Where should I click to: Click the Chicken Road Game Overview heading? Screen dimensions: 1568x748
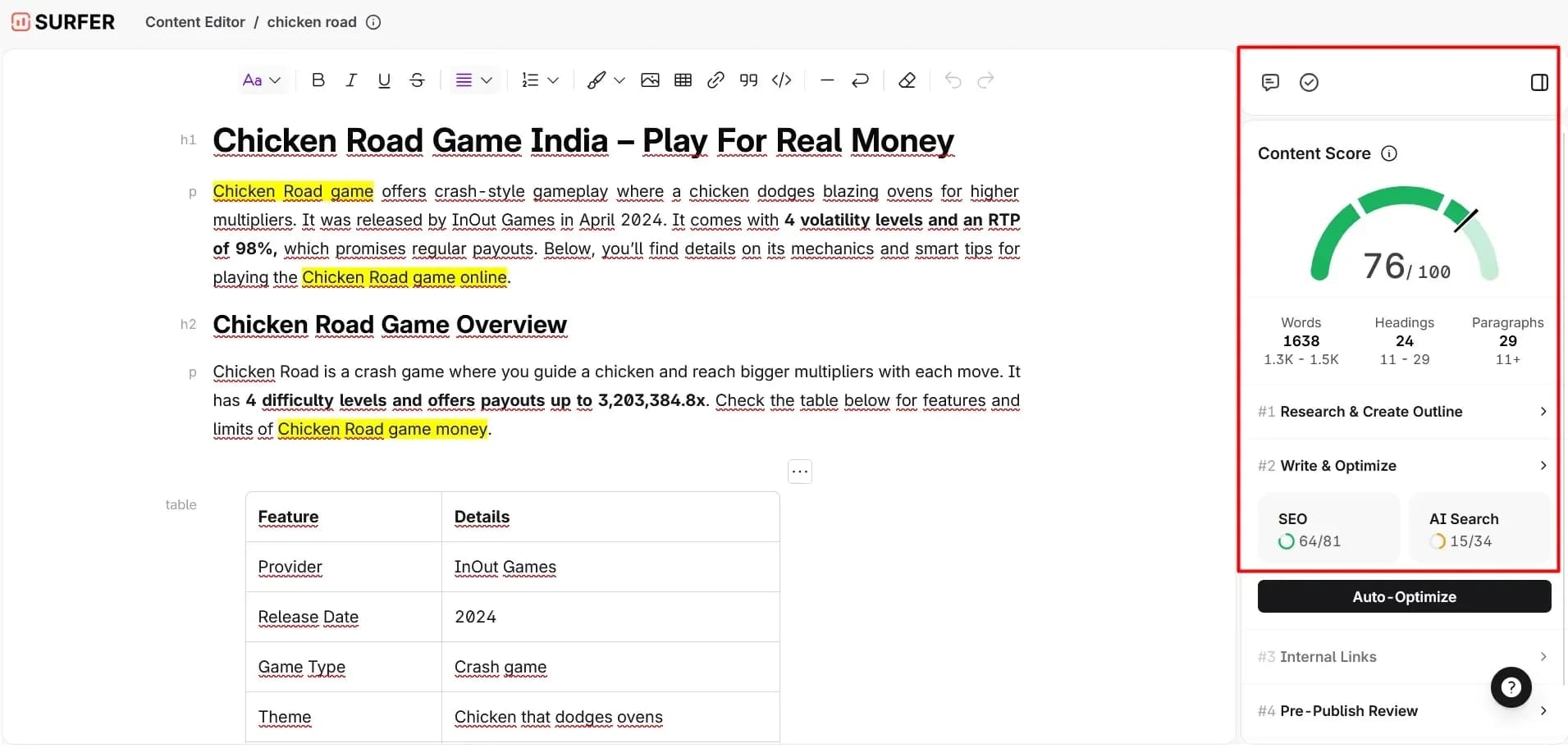[x=390, y=325]
